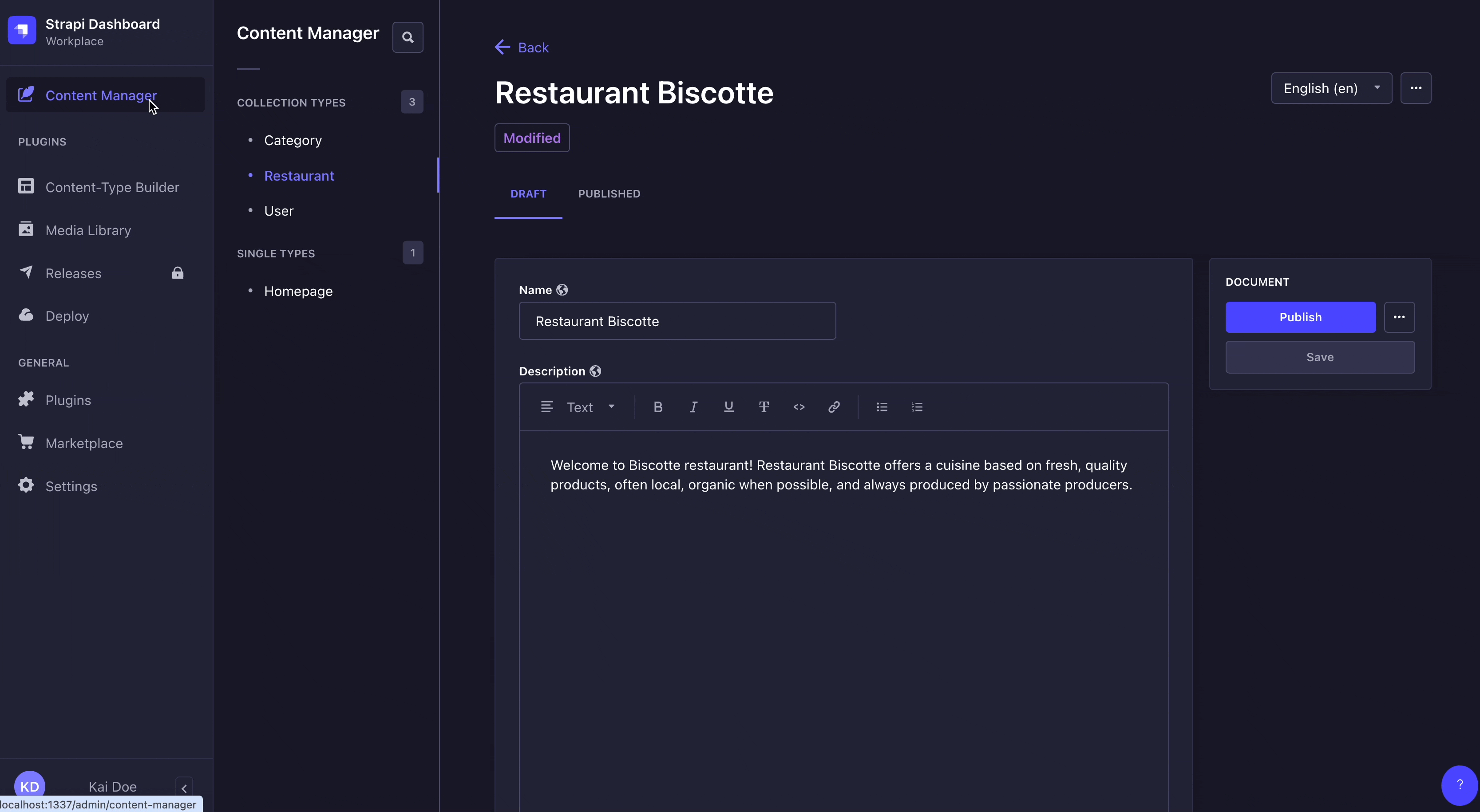Apply italic formatting in editor toolbar
This screenshot has height=812, width=1480.
click(693, 407)
